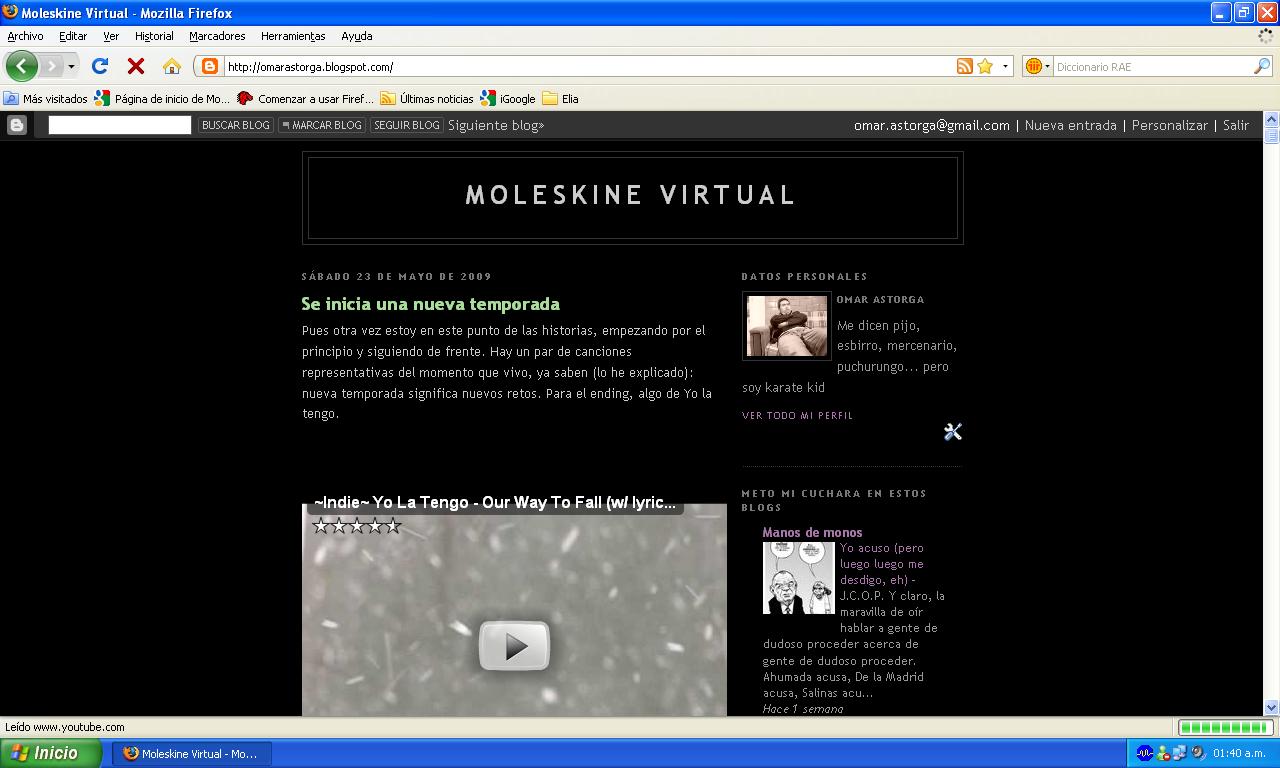Reload the current page
Image resolution: width=1280 pixels, height=768 pixels.
100,66
